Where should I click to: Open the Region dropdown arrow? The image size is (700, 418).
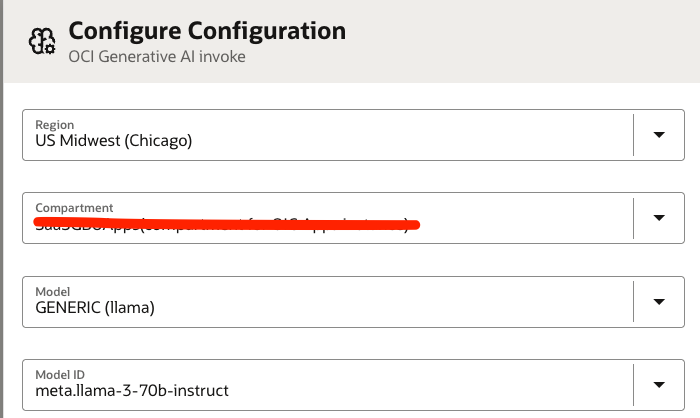[659, 135]
